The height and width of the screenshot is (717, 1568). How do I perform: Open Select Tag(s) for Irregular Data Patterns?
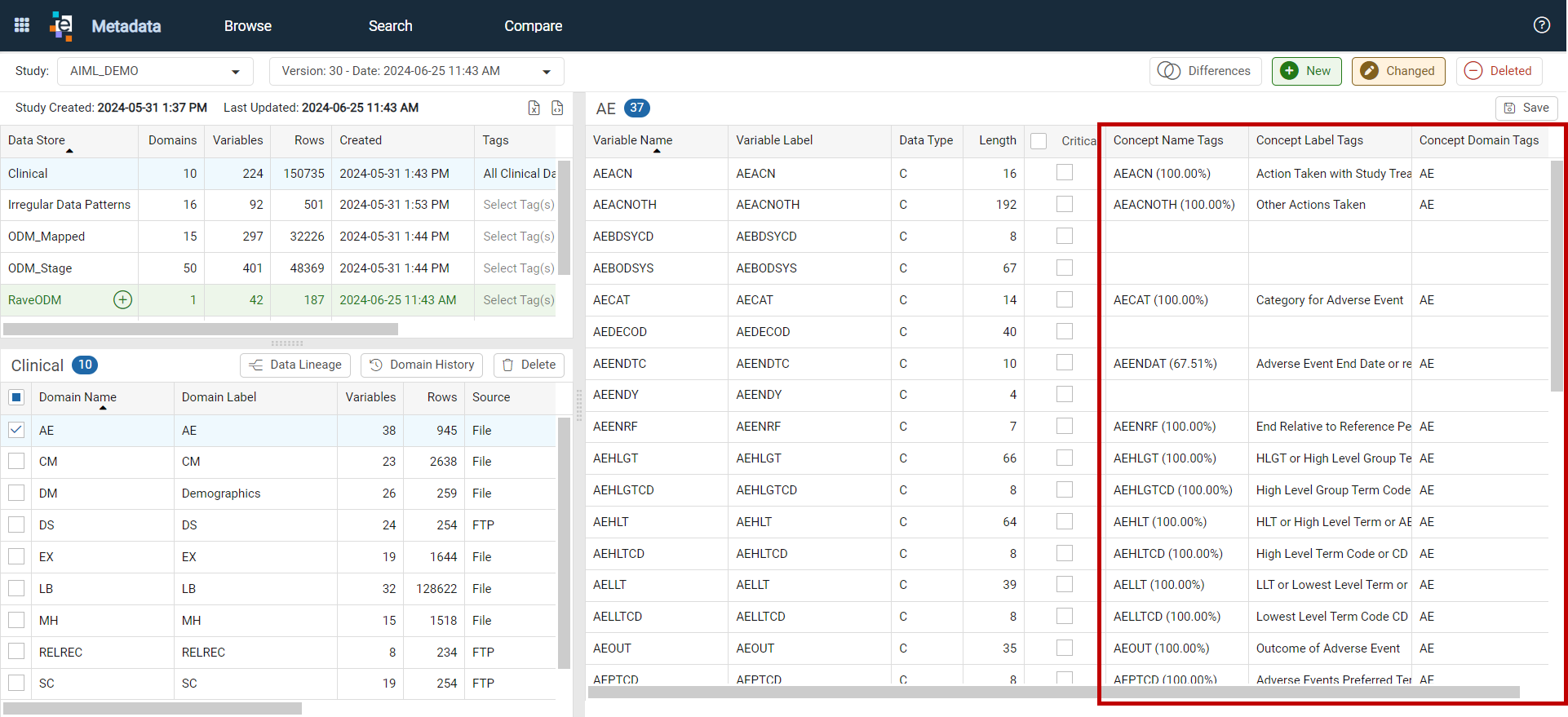click(x=519, y=205)
